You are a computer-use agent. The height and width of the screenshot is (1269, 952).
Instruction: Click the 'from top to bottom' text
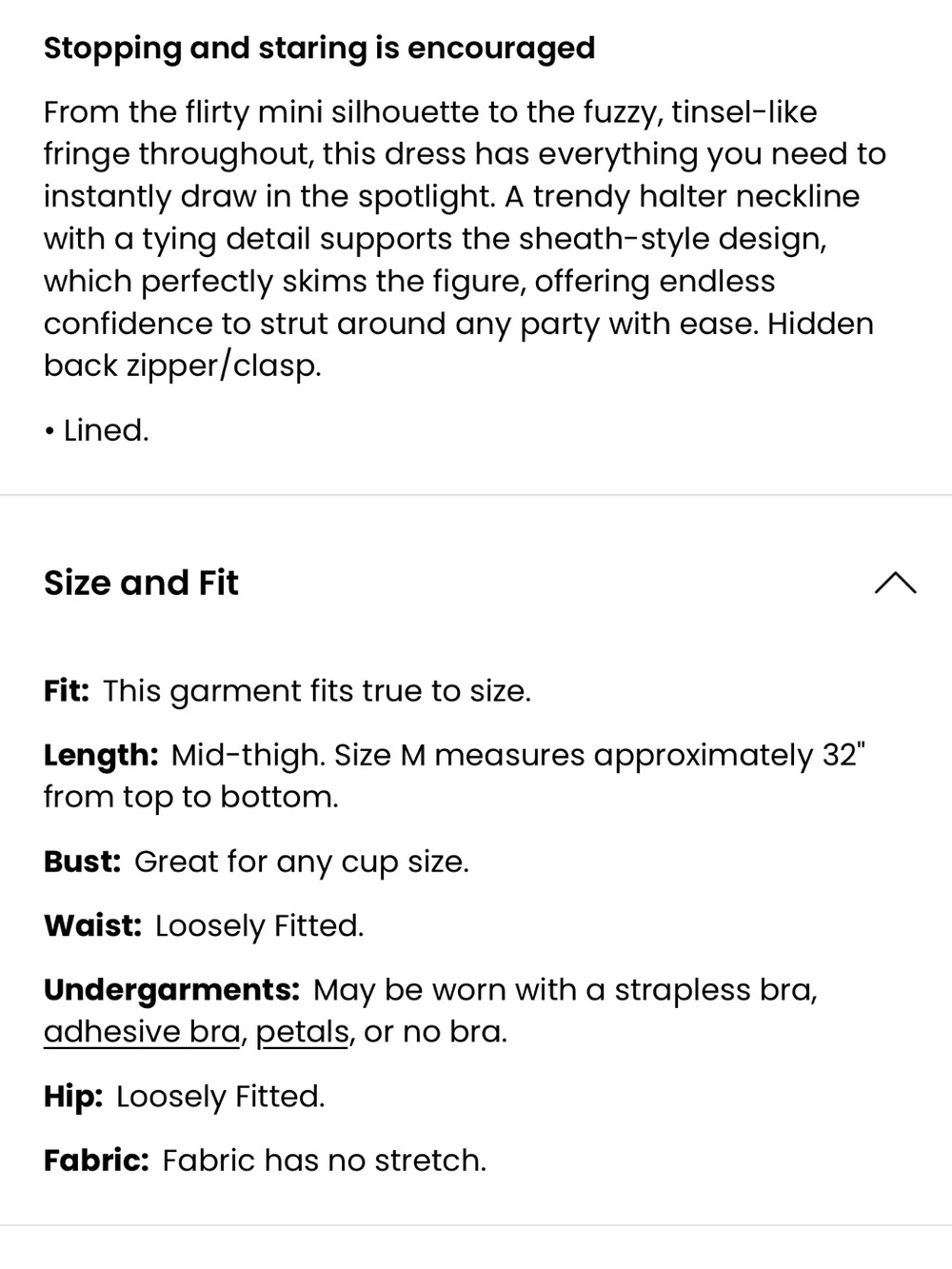(x=190, y=797)
